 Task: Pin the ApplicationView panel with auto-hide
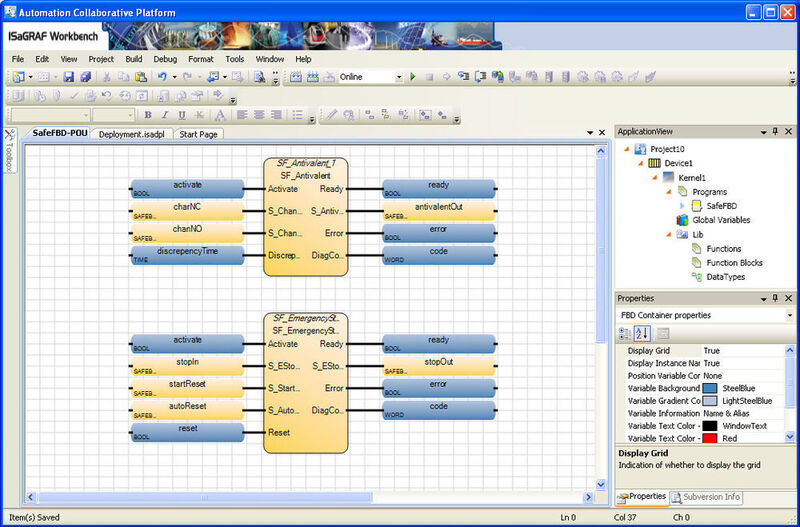click(x=776, y=132)
